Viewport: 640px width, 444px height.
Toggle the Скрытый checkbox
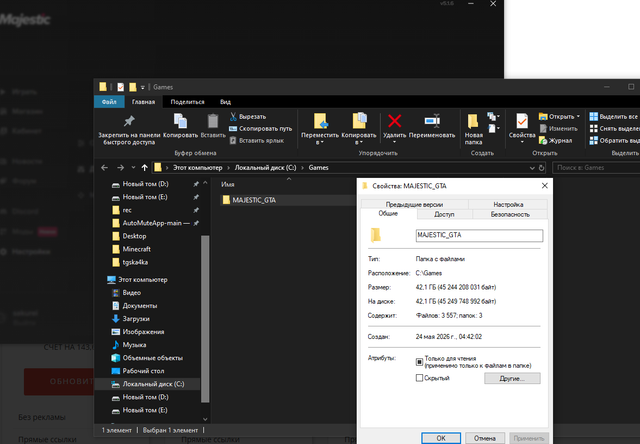(x=419, y=378)
